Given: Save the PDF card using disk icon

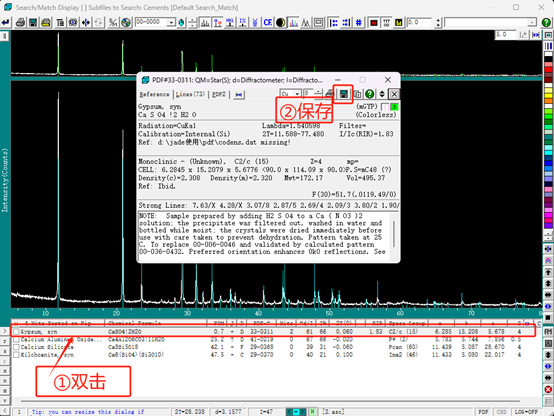Looking at the screenshot, I should pyautogui.click(x=343, y=94).
